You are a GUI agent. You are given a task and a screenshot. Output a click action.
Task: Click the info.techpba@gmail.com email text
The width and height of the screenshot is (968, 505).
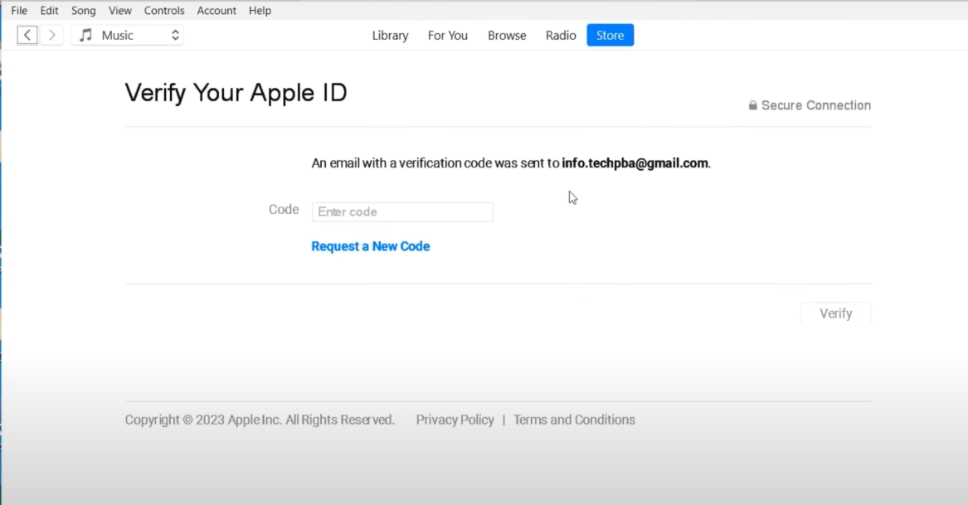coord(635,163)
